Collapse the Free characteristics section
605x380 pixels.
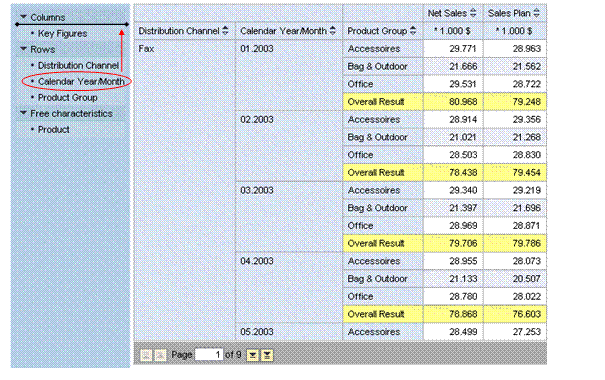pyautogui.click(x=24, y=113)
